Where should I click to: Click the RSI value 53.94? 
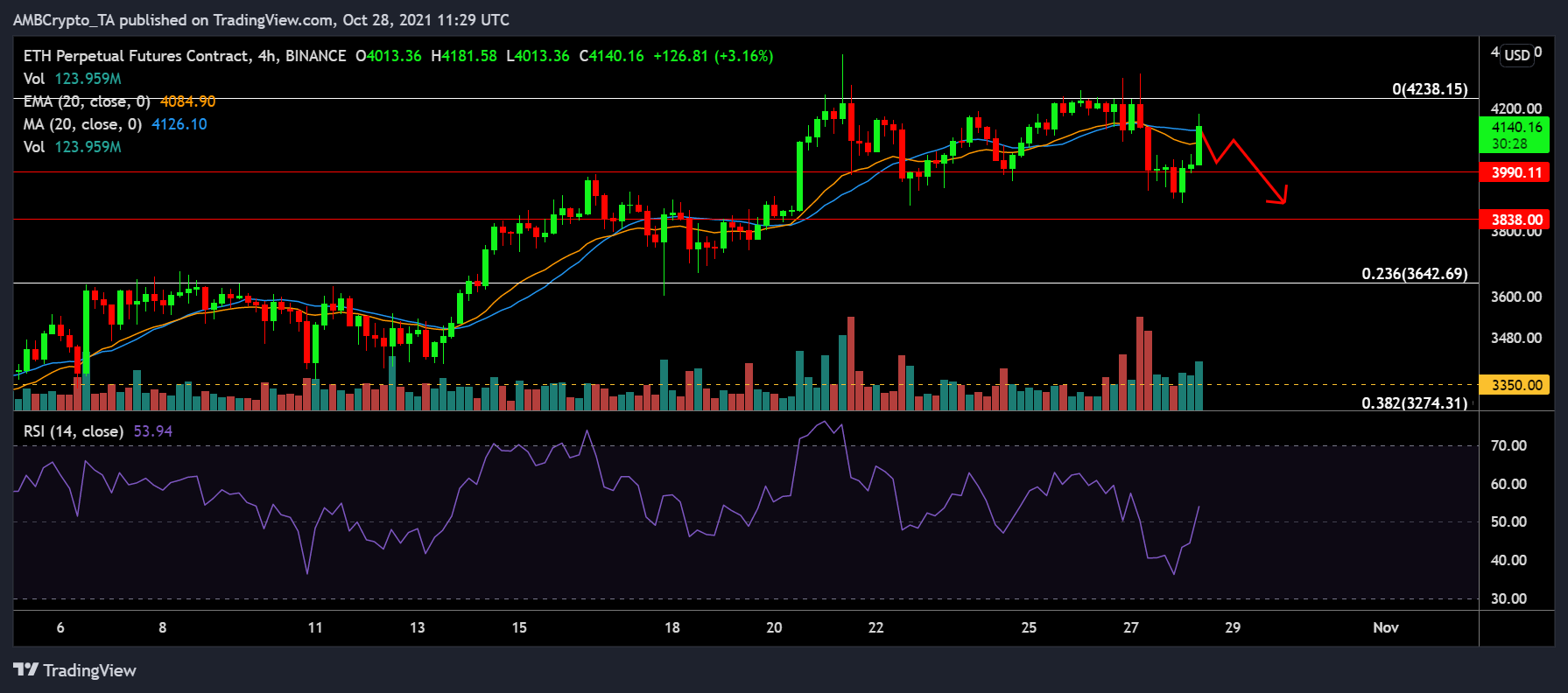[153, 431]
